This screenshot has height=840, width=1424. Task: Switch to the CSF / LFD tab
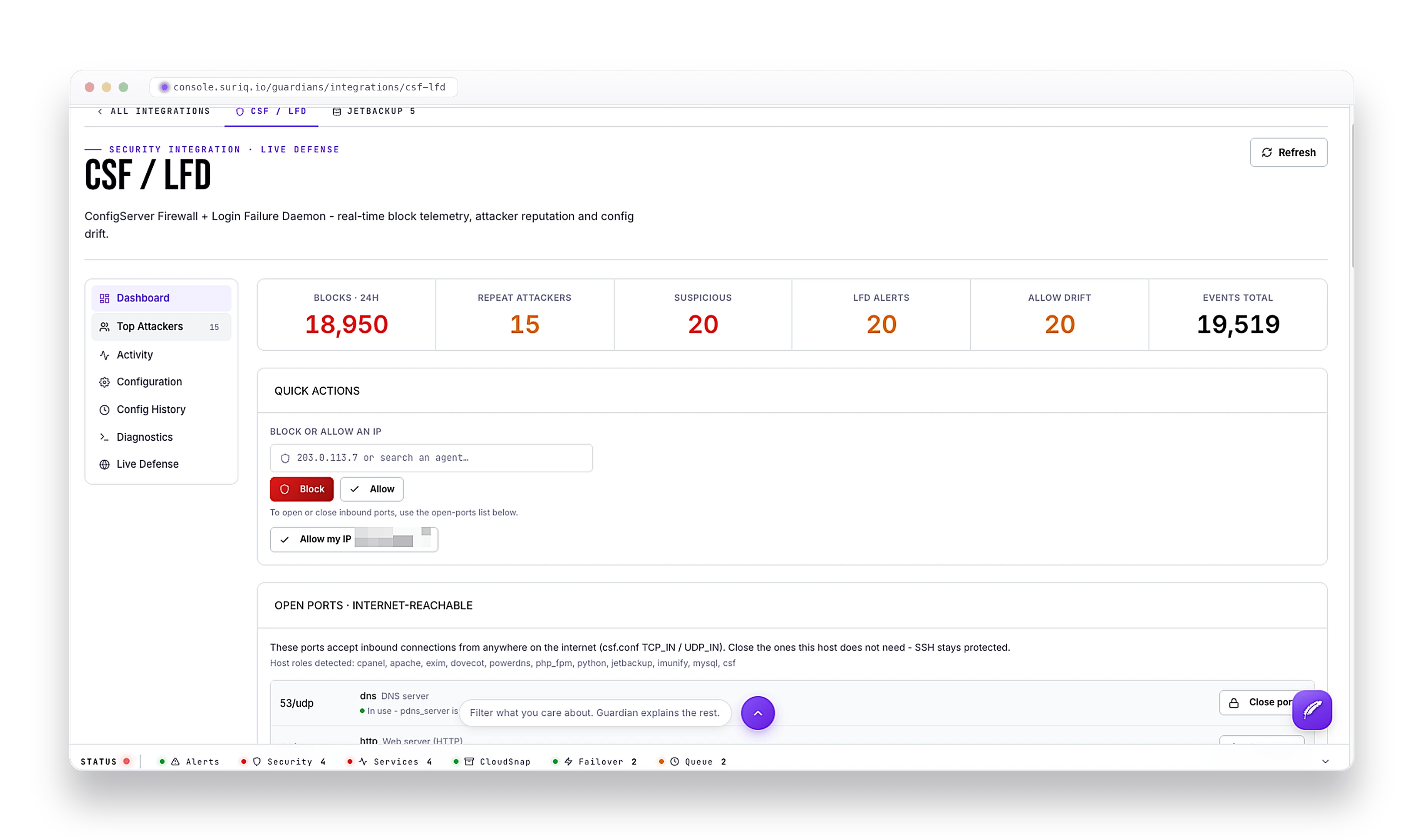click(x=271, y=112)
